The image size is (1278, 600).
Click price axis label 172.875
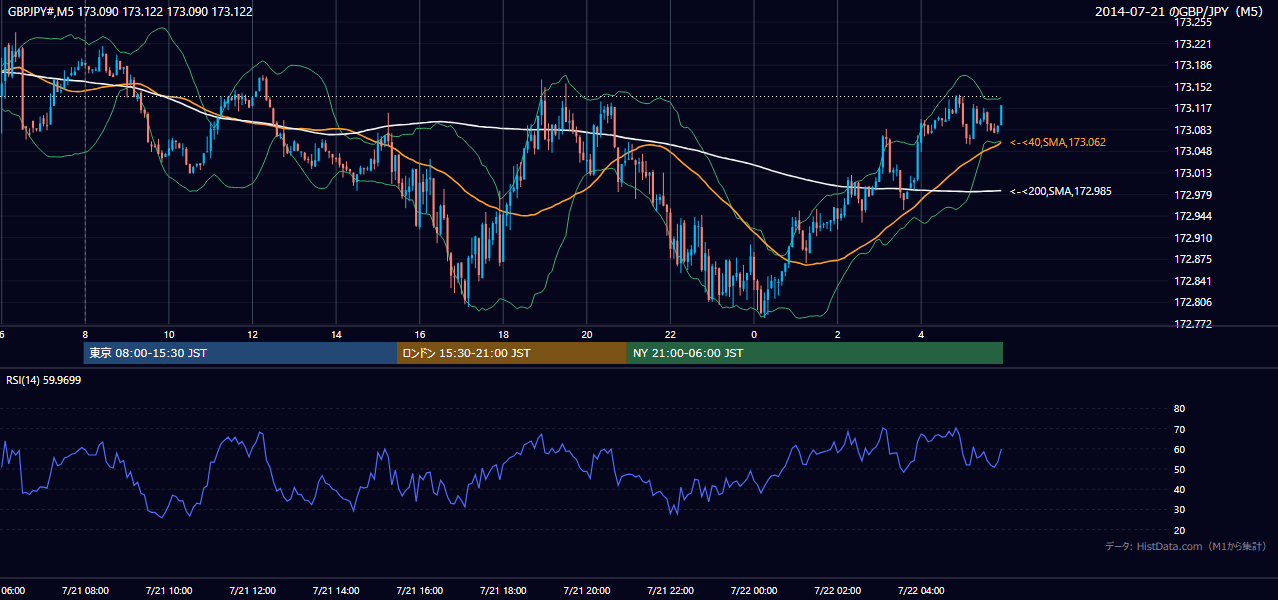tap(1192, 259)
